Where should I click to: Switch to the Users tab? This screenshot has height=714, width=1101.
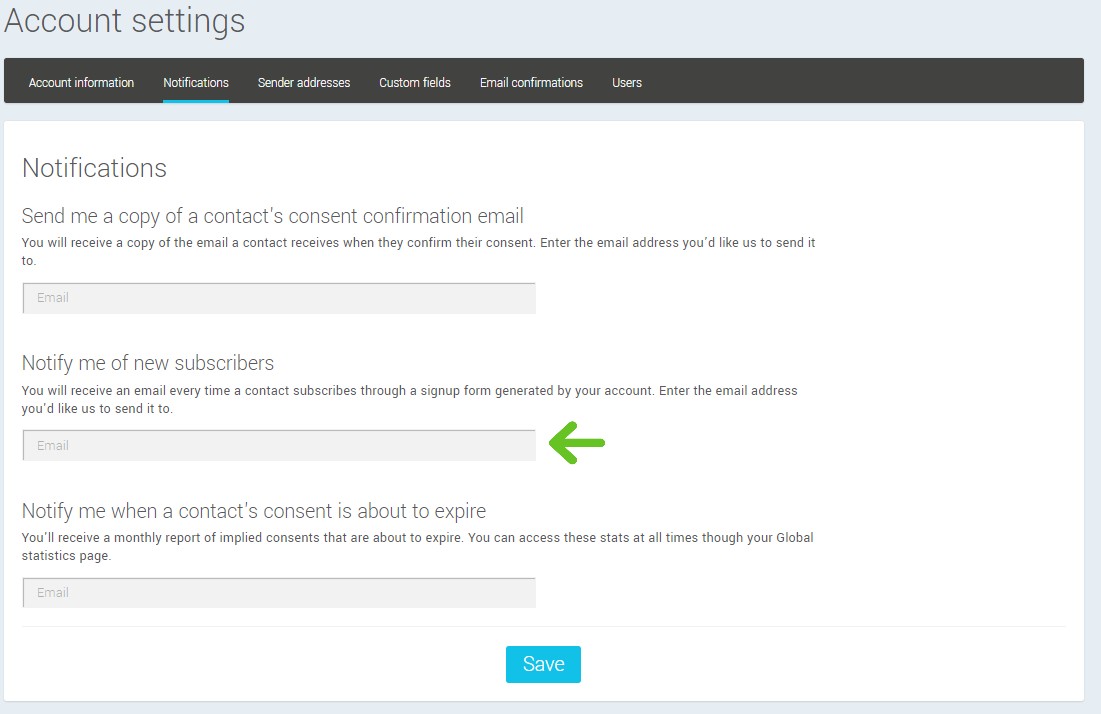pyautogui.click(x=627, y=83)
